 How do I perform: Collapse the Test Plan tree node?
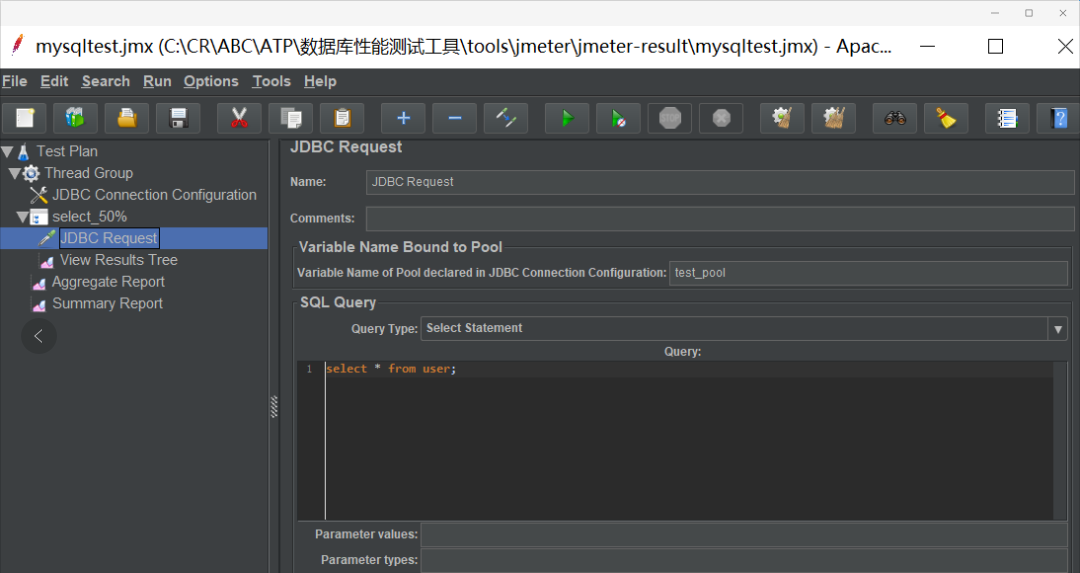[x=8, y=152]
